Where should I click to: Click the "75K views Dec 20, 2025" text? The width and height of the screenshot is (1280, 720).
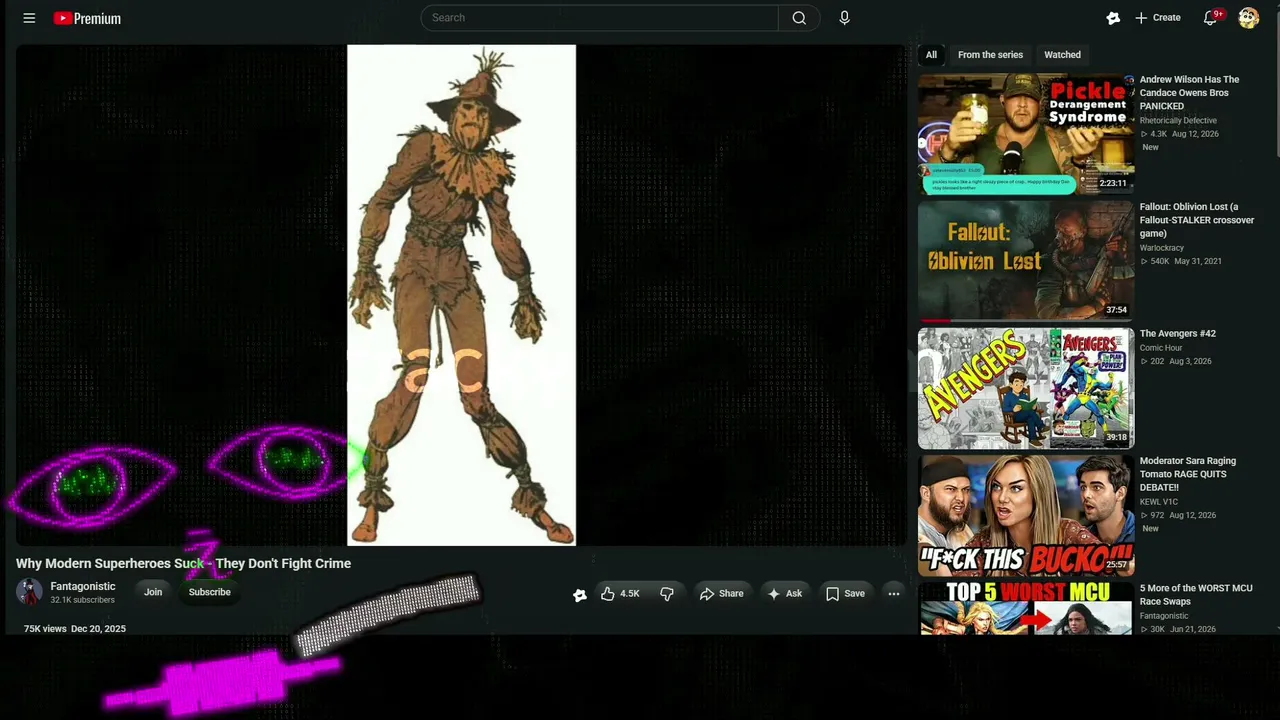click(75, 629)
